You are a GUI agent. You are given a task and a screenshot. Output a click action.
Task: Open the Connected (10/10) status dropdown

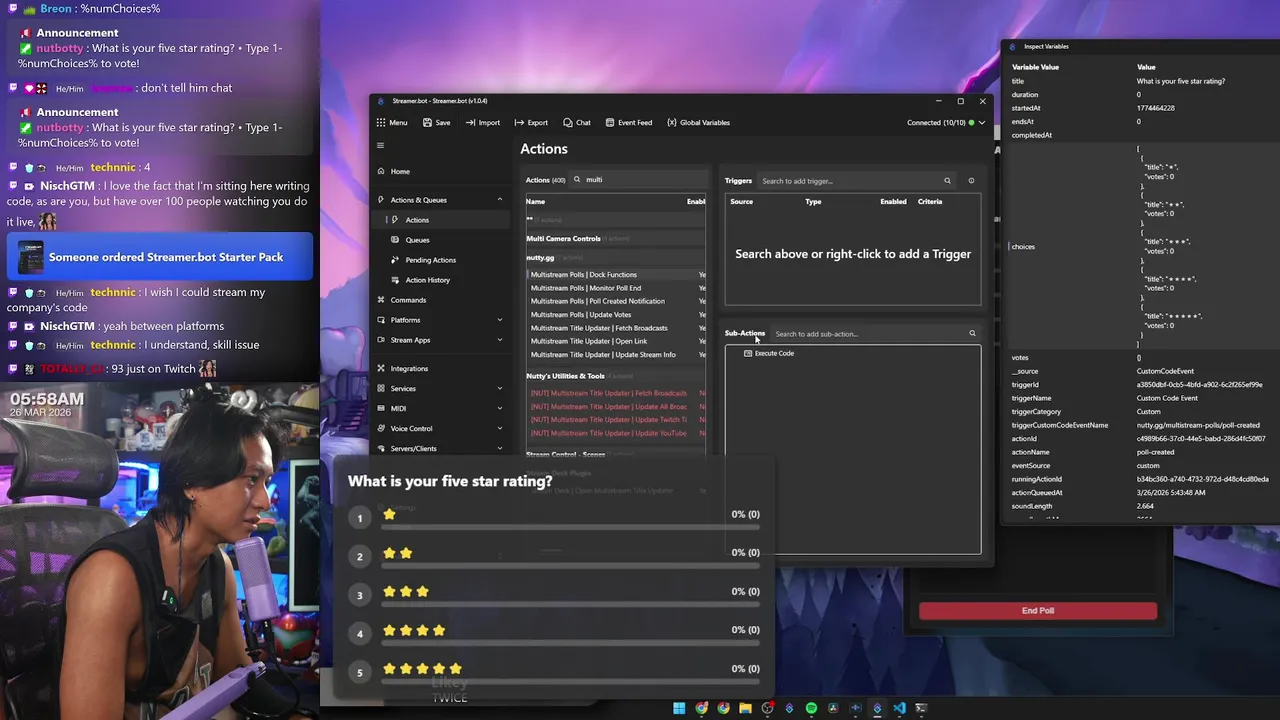946,123
